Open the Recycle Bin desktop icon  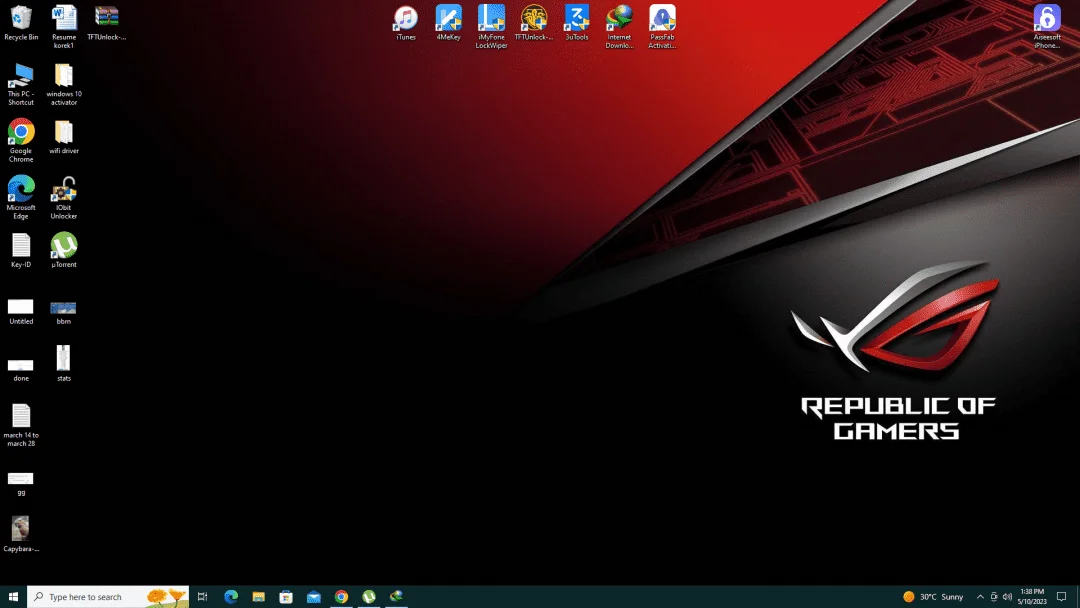[21, 23]
